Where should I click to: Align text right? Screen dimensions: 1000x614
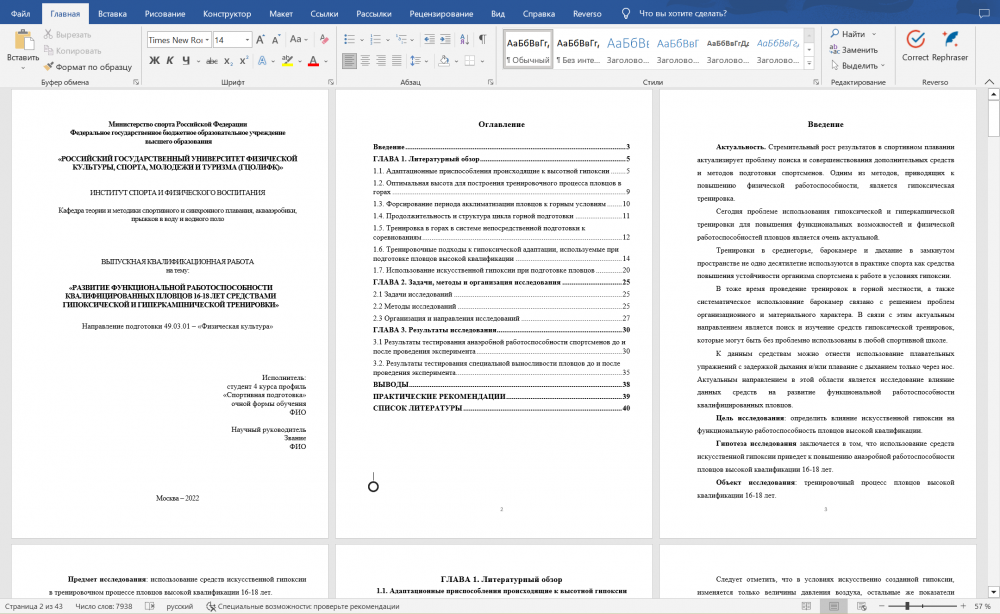381,61
